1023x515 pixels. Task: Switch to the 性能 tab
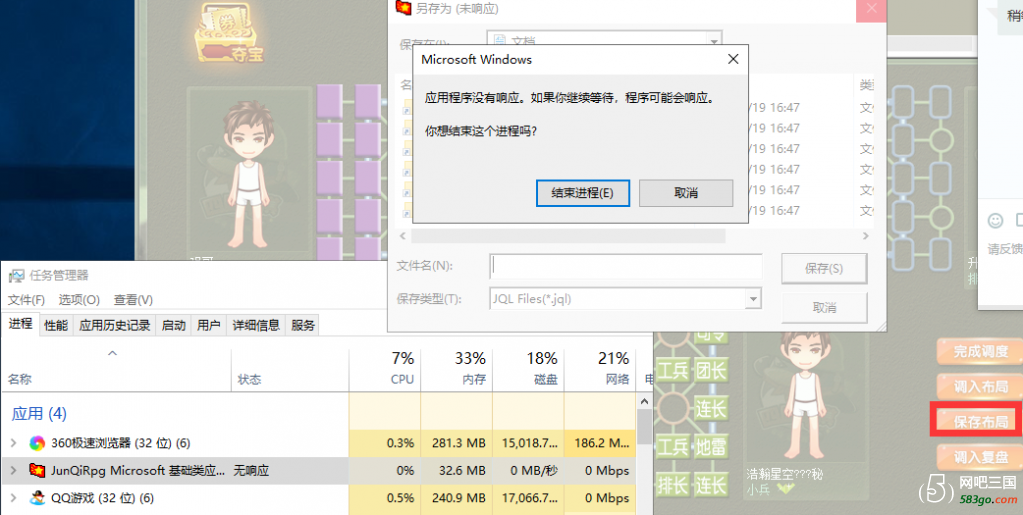click(56, 325)
